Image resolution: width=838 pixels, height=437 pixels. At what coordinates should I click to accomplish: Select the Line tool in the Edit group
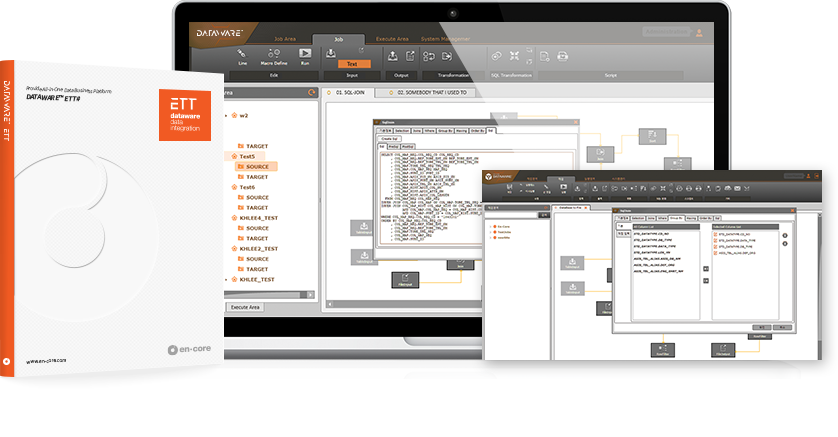[x=242, y=56]
